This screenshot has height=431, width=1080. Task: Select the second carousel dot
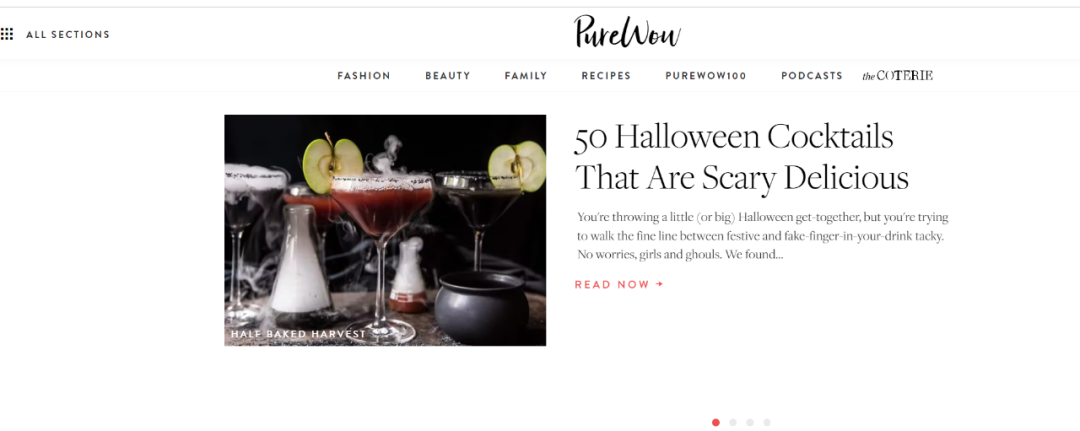click(733, 422)
